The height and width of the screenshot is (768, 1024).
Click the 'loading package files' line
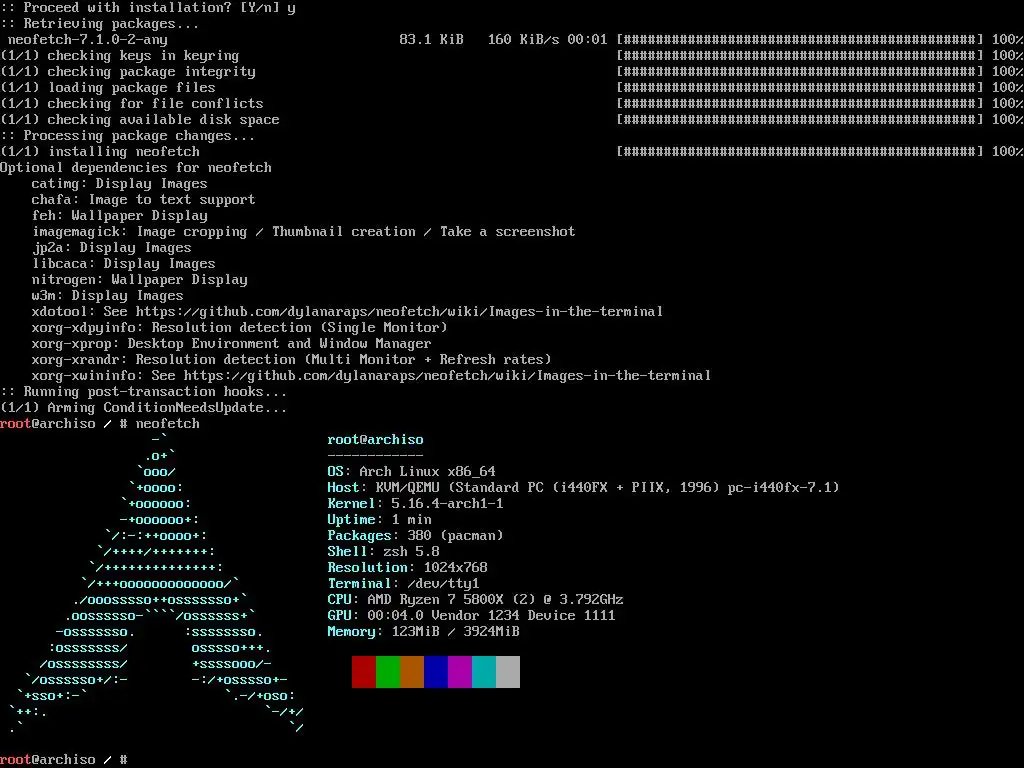[x=108, y=88]
